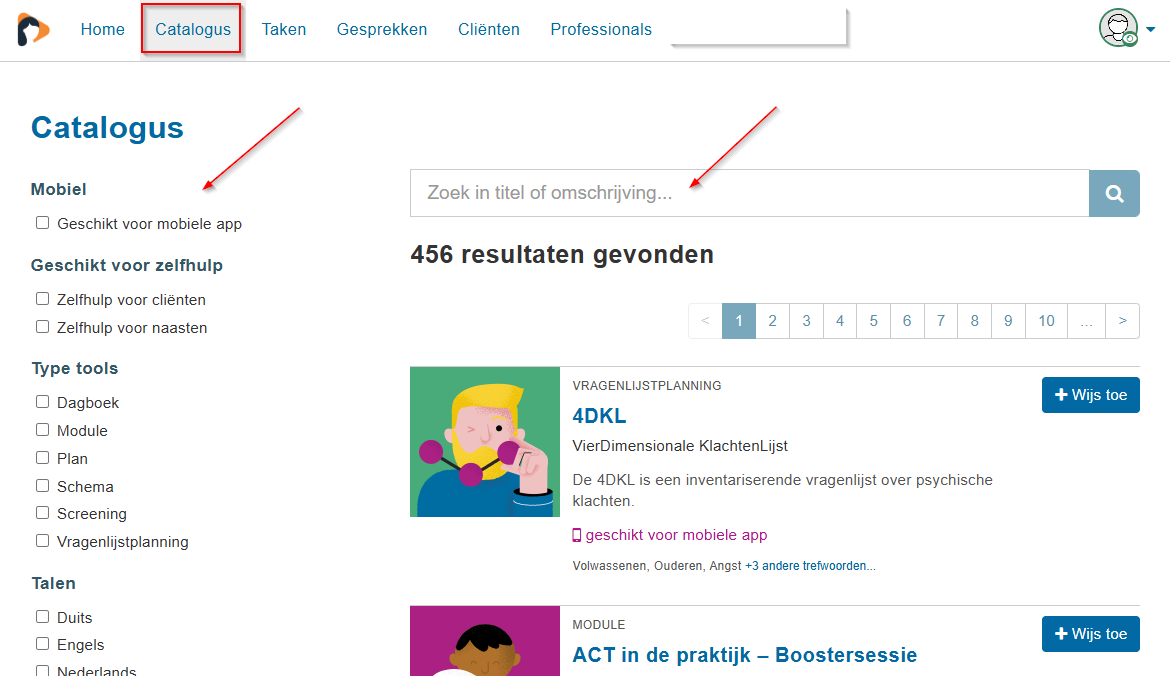The width and height of the screenshot is (1170, 676).
Task: Tick 'Geschikt voor mobiele app' checkbox
Action: coord(43,222)
